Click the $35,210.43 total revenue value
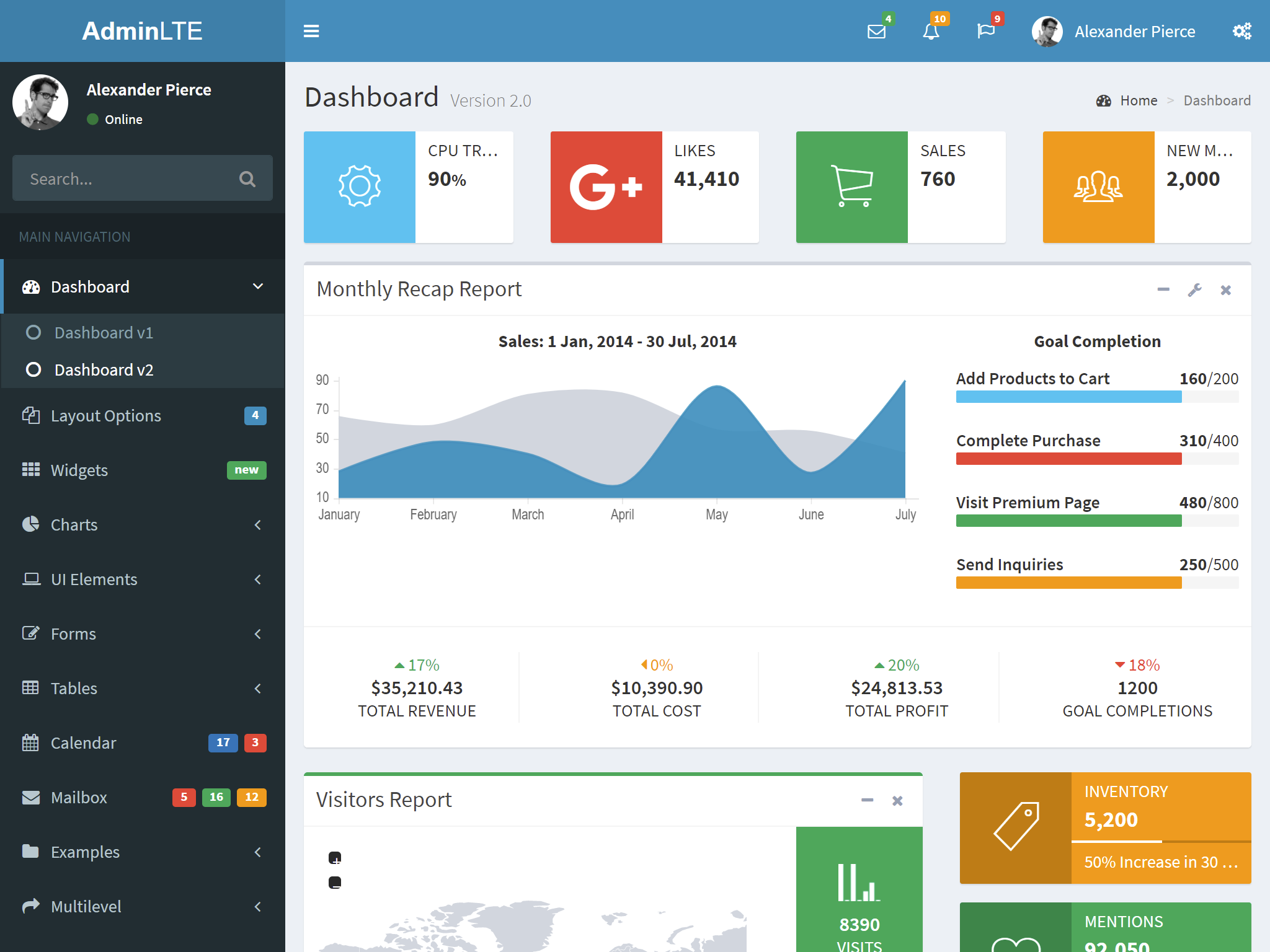This screenshot has height=952, width=1270. pos(417,688)
